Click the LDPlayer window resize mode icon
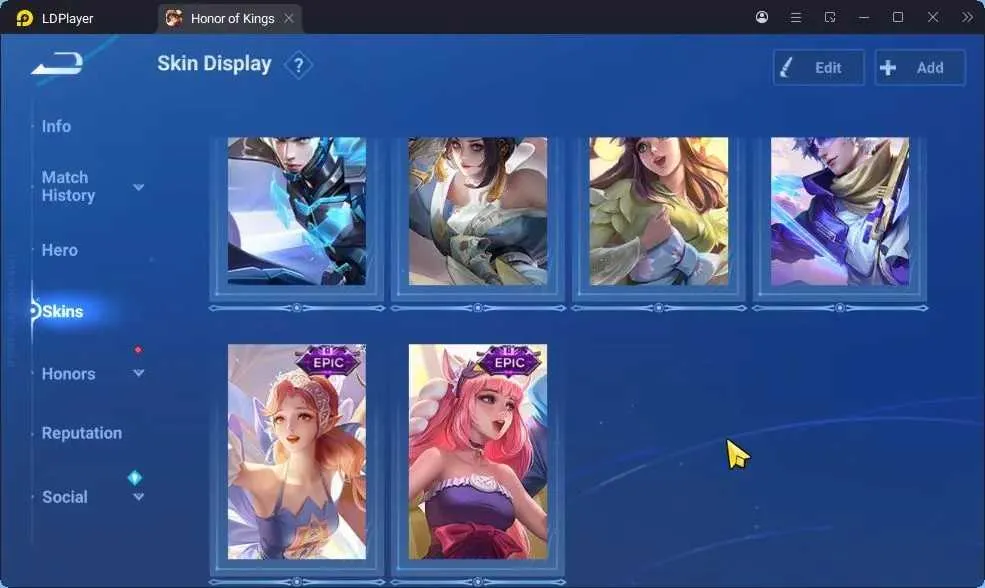Image resolution: width=985 pixels, height=588 pixels. point(830,18)
